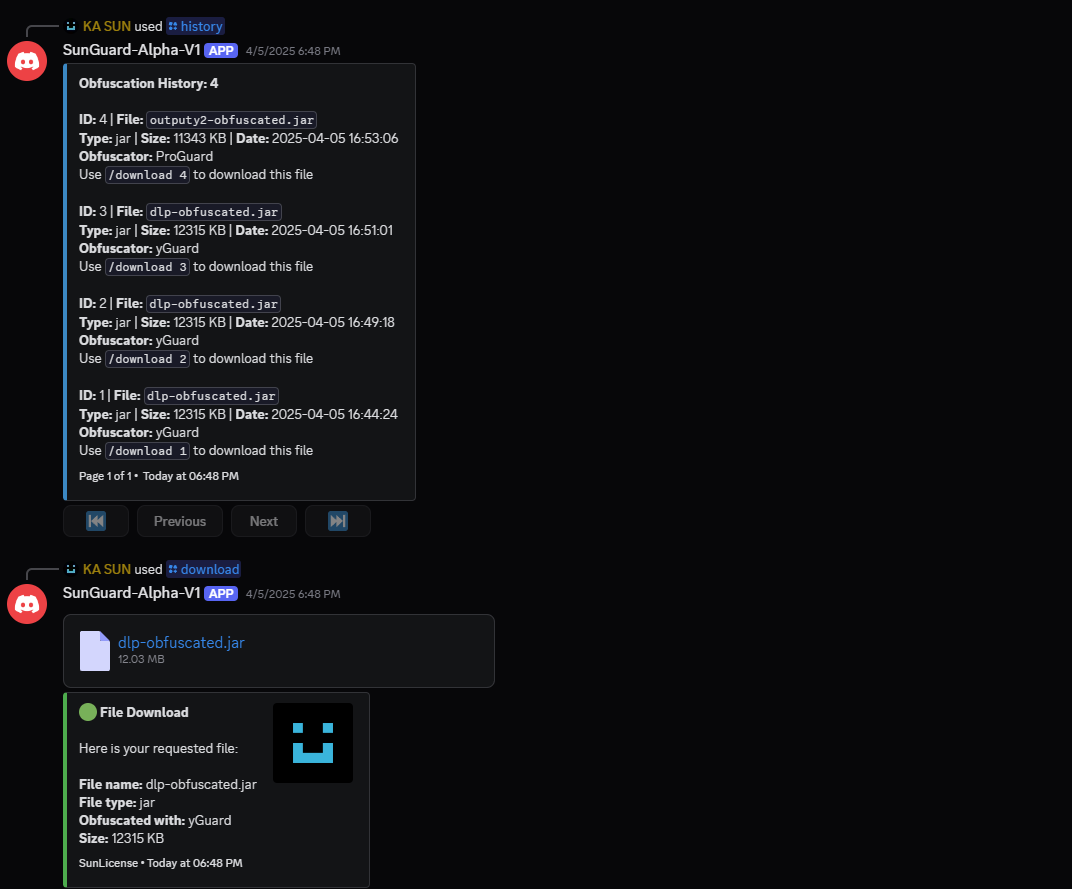Jump to last page of history

pos(338,521)
